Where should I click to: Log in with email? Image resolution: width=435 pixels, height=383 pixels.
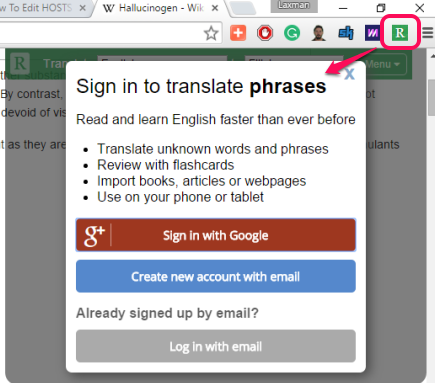point(216,346)
